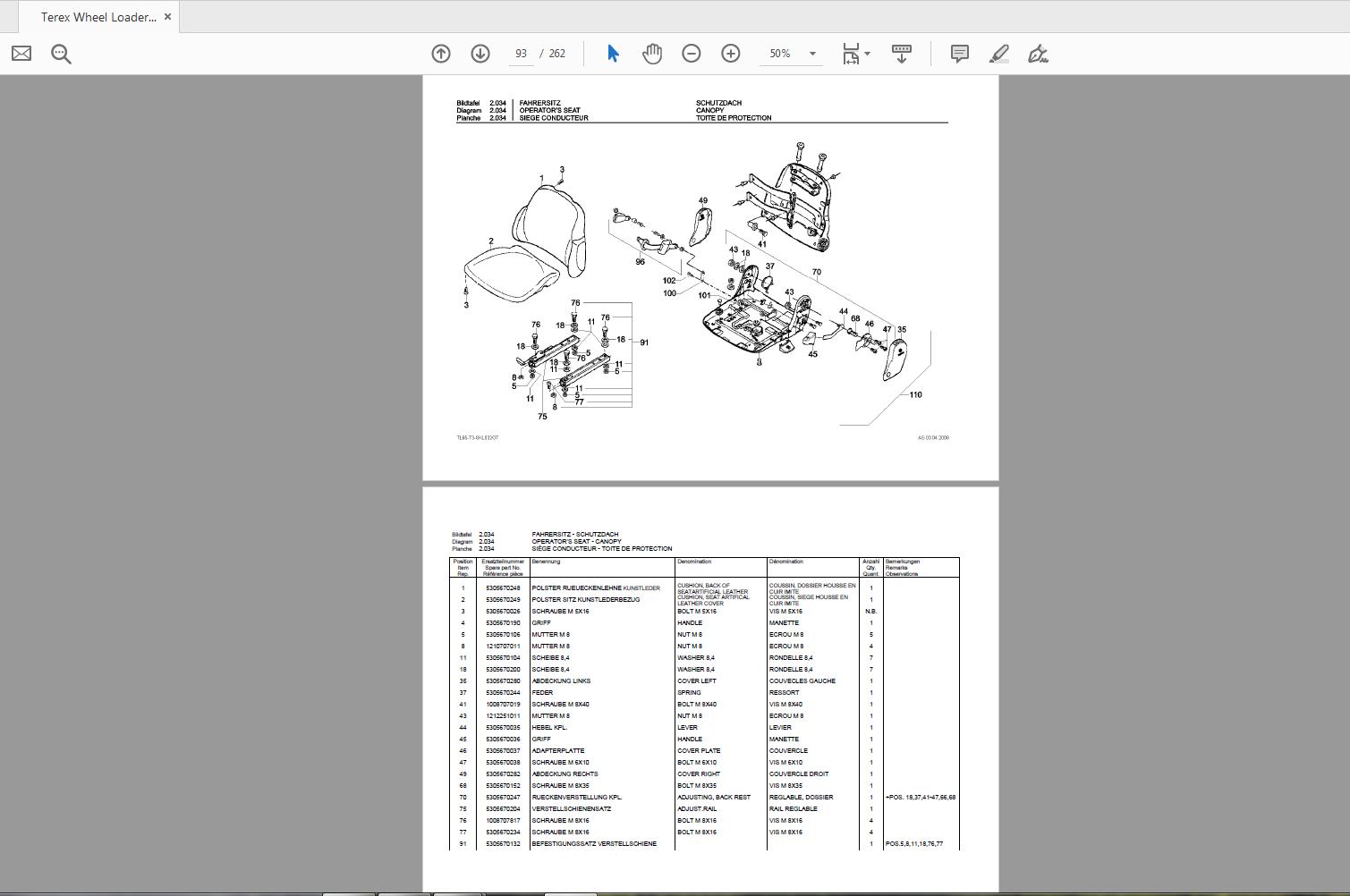The image size is (1350, 896).
Task: Close the Terex Wheel Loader tab
Action: point(167,17)
